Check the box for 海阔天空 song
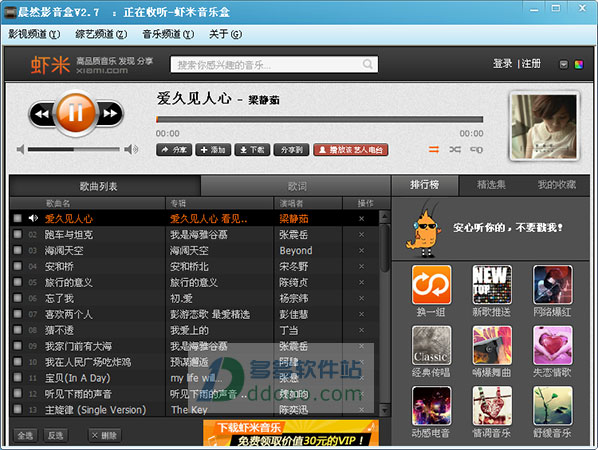 18,250
